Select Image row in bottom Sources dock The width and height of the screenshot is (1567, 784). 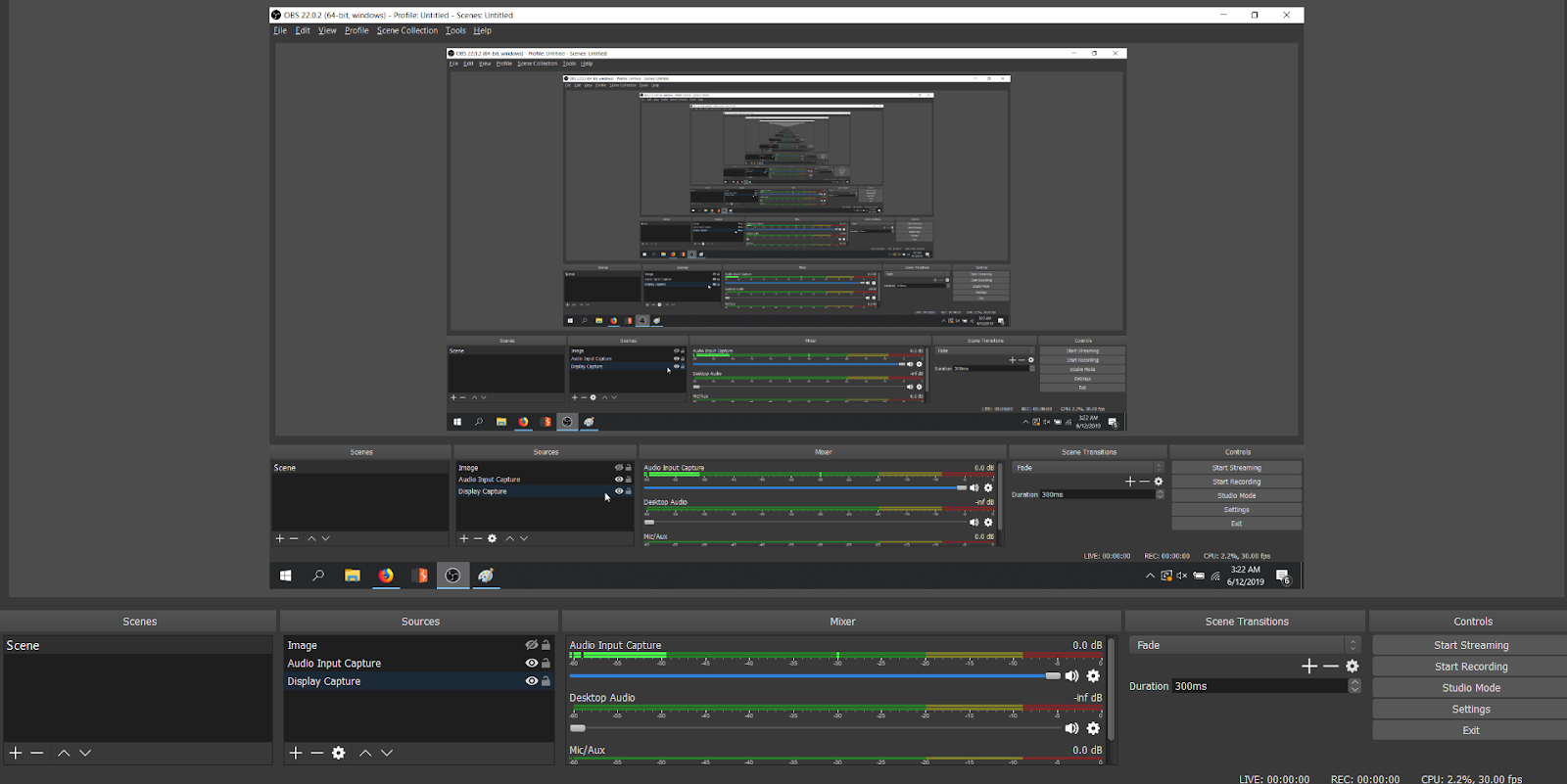419,645
